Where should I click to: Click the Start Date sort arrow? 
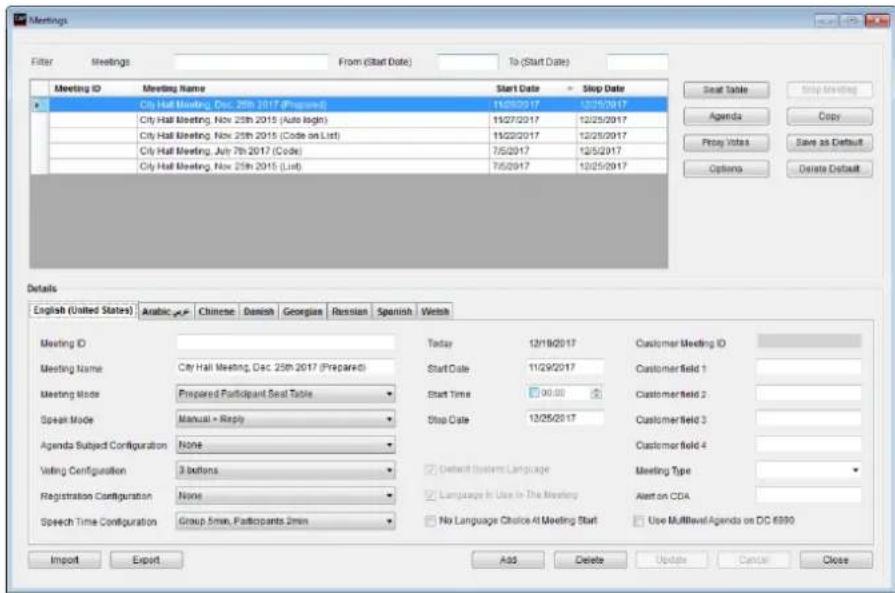[x=570, y=88]
